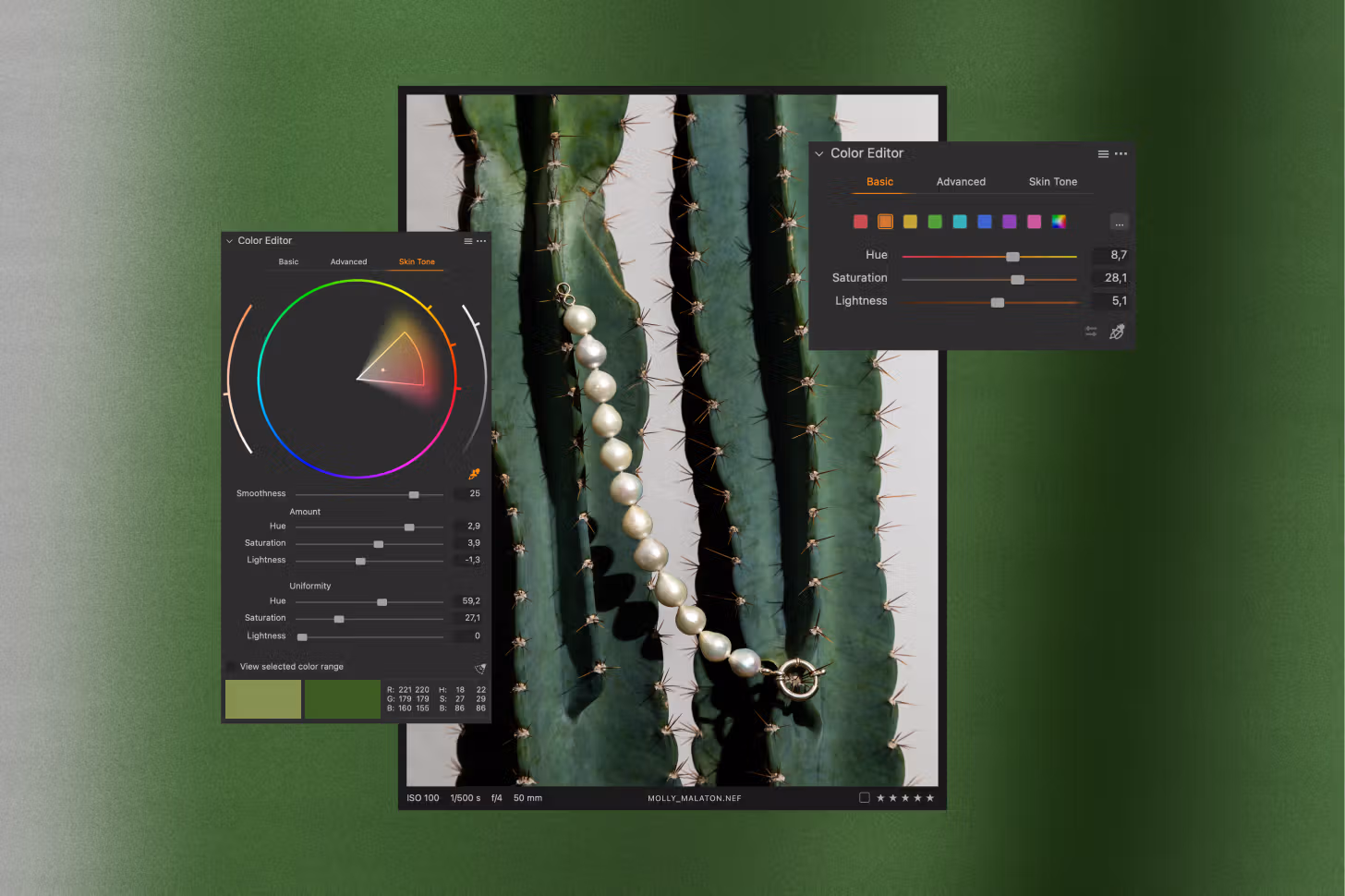Collapse the right Color Editor panel
The image size is (1345, 896).
(x=818, y=154)
